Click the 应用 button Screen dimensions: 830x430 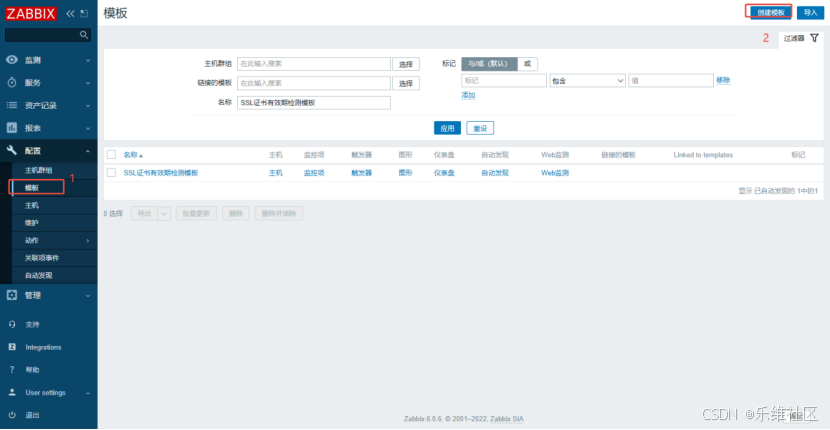coord(447,128)
